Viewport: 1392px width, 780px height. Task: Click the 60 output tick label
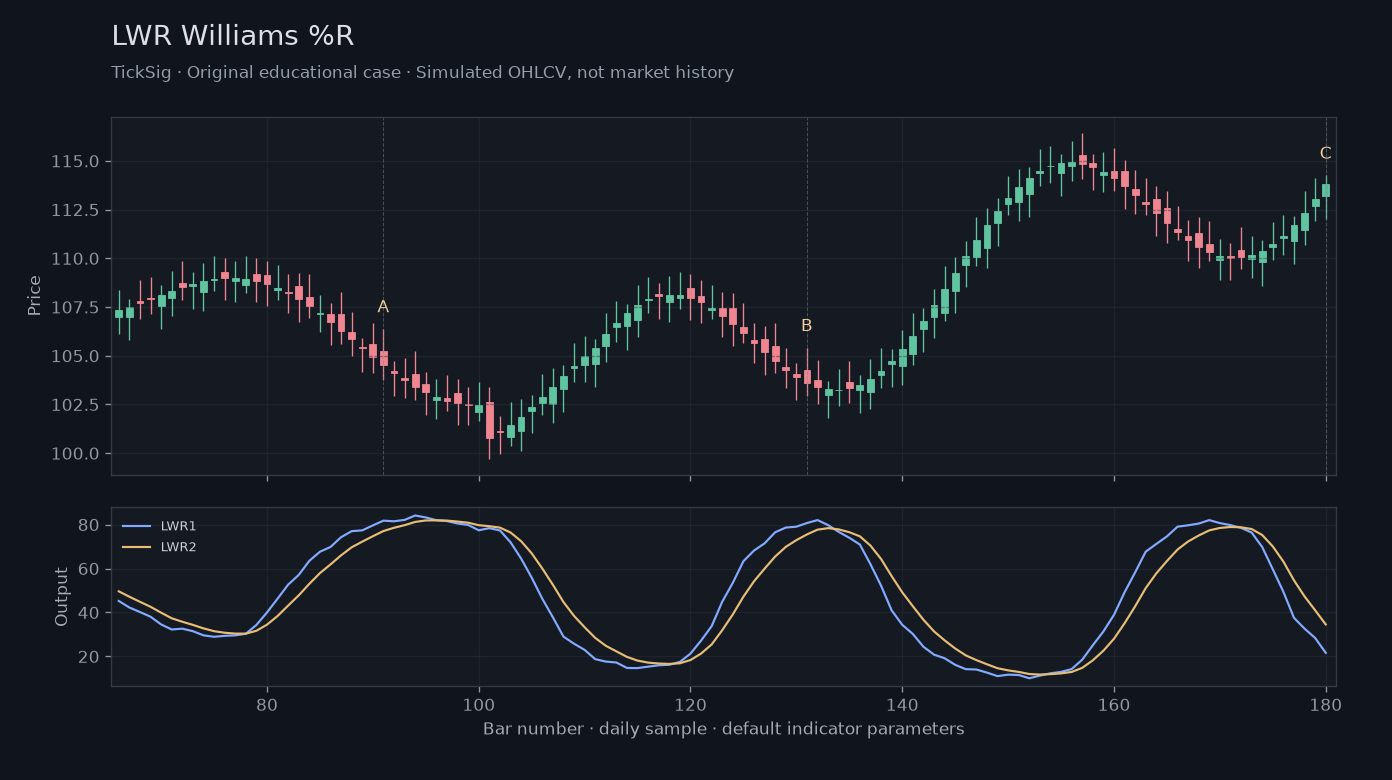(x=89, y=570)
